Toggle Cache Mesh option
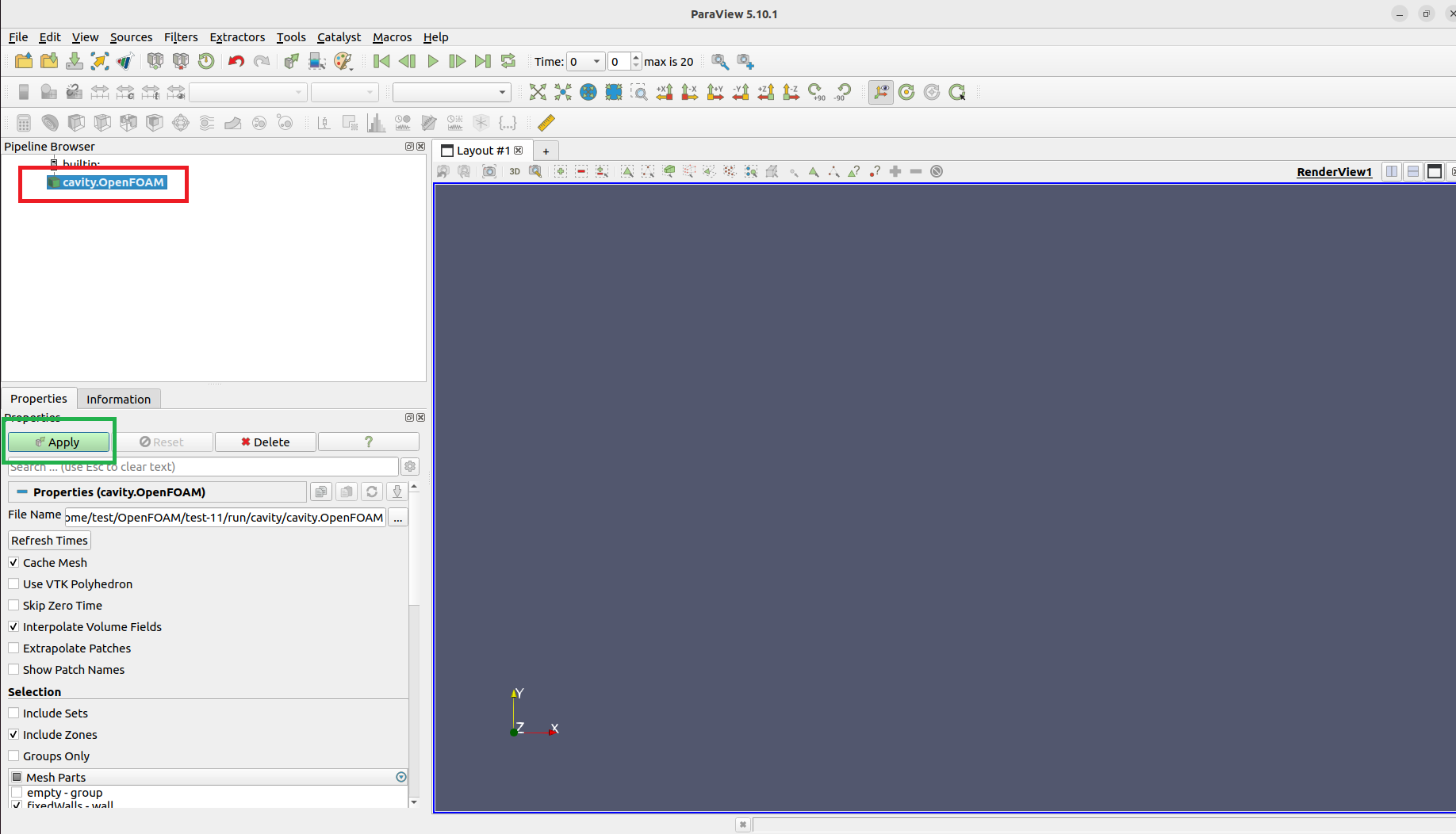Screen dimensions: 1456x834 (13, 562)
